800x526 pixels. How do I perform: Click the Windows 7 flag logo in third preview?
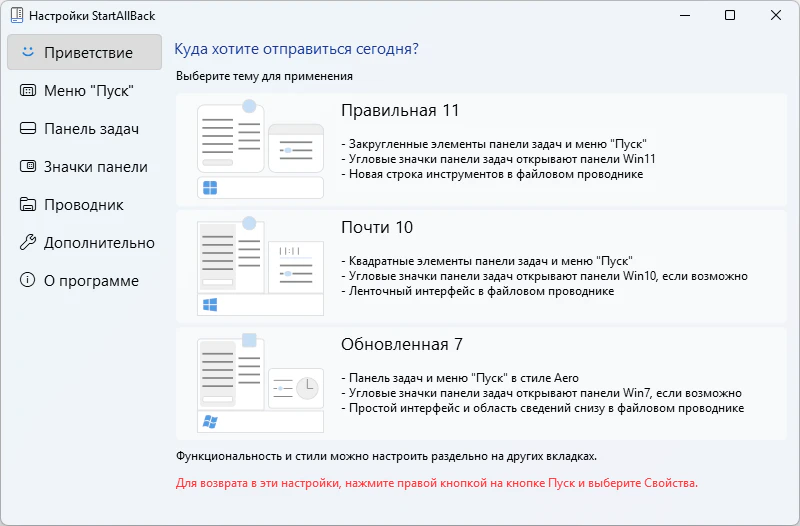pos(210,421)
